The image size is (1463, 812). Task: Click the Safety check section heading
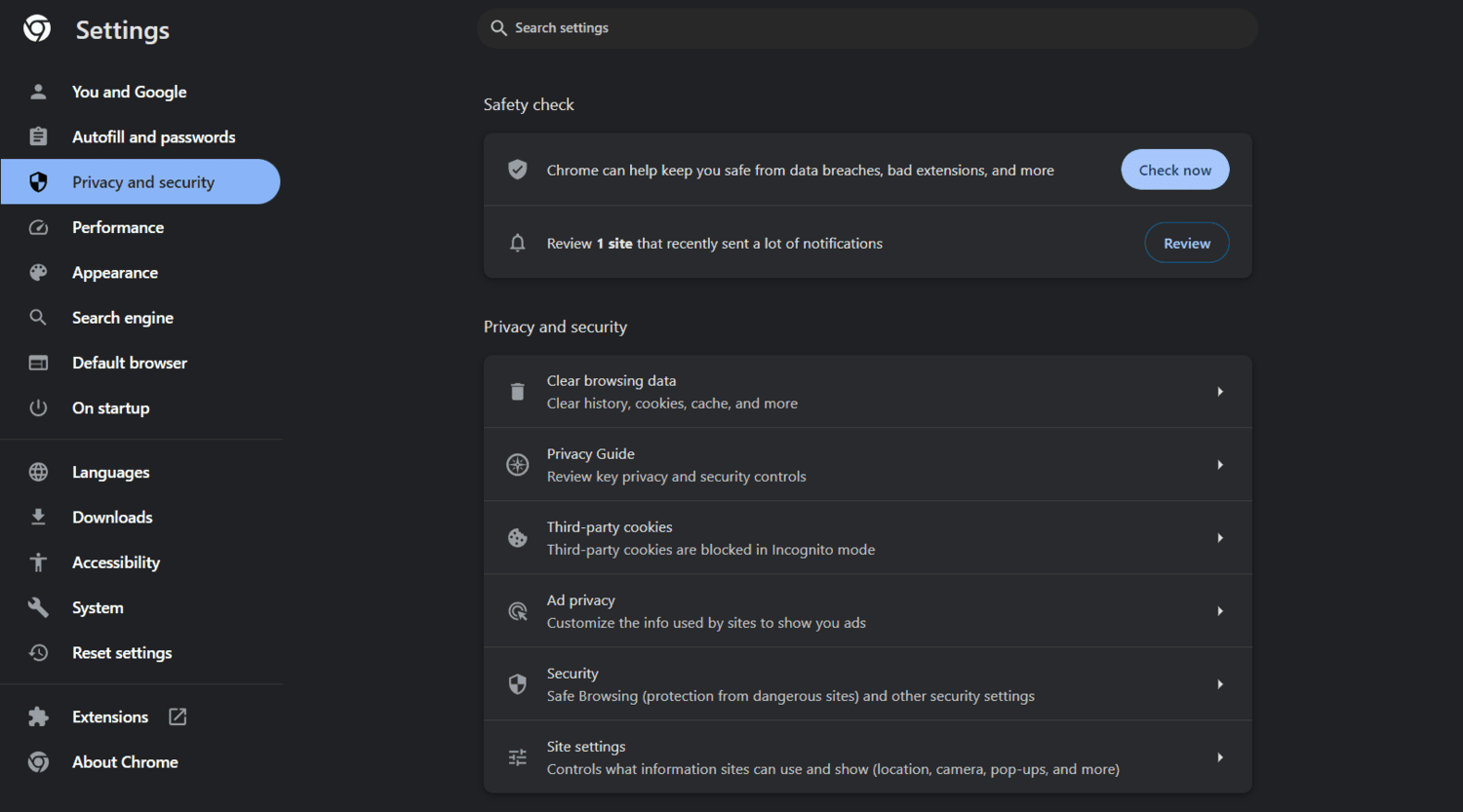coord(529,104)
